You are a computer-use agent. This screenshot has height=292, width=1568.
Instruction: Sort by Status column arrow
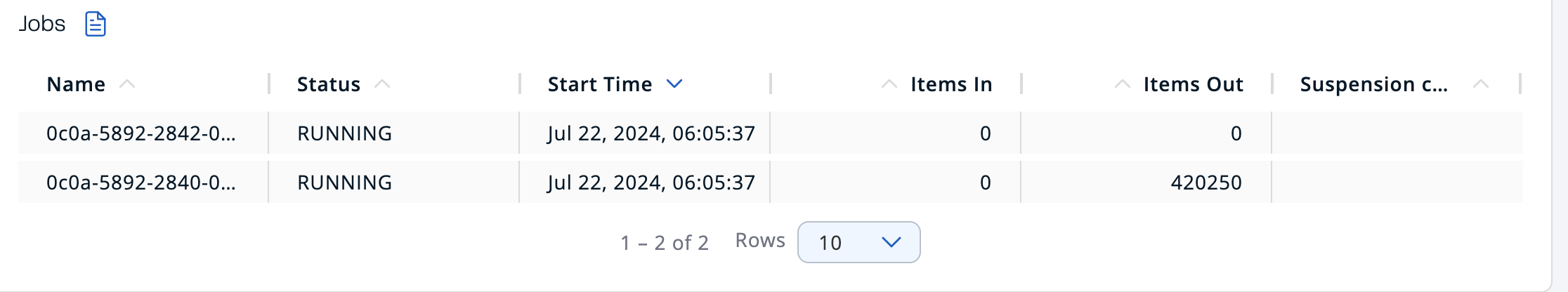coord(382,84)
